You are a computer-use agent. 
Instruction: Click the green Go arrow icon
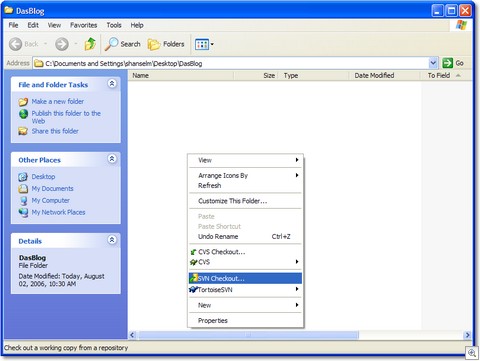(x=447, y=63)
